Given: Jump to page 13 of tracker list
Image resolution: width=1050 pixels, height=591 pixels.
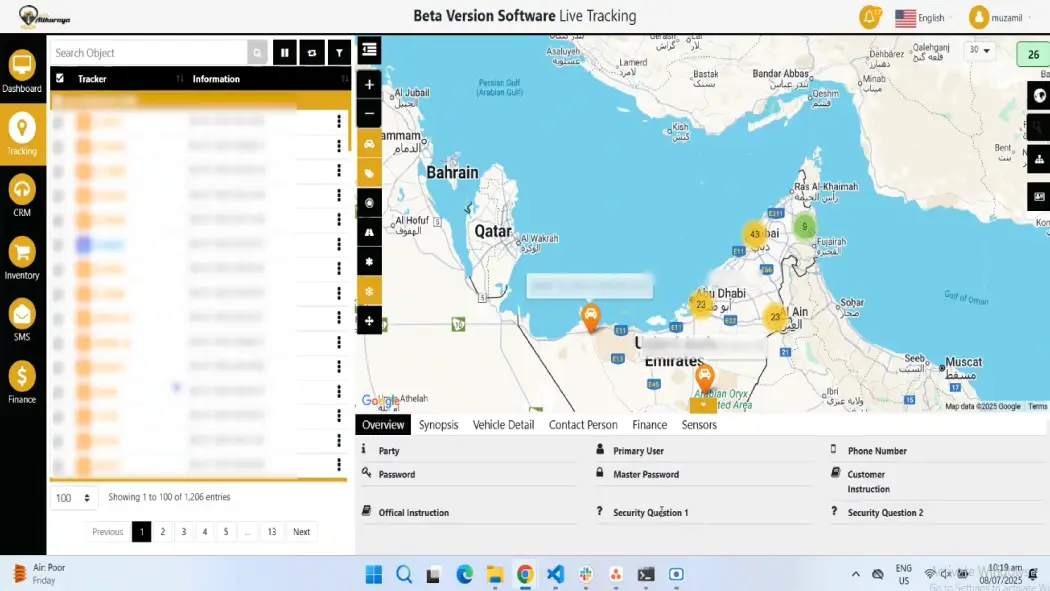Looking at the screenshot, I should 272,532.
